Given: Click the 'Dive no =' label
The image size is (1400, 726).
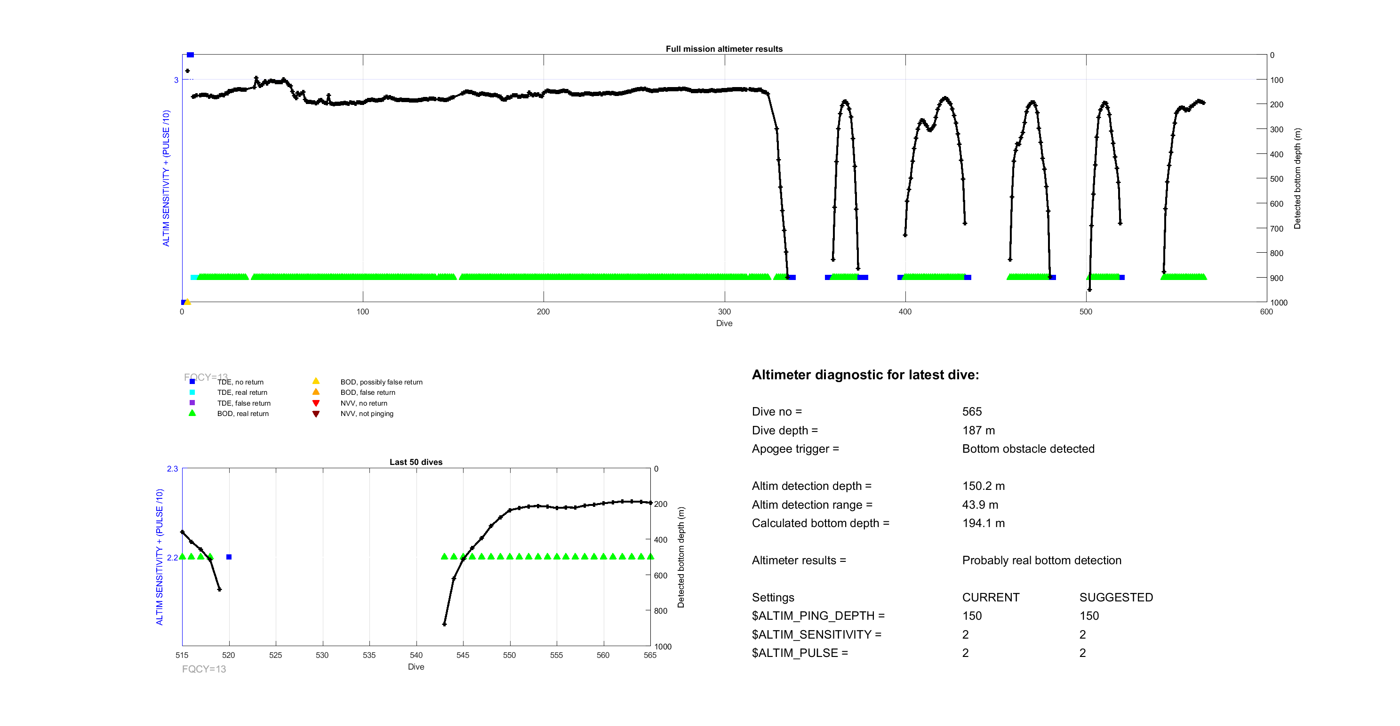Looking at the screenshot, I should [777, 412].
